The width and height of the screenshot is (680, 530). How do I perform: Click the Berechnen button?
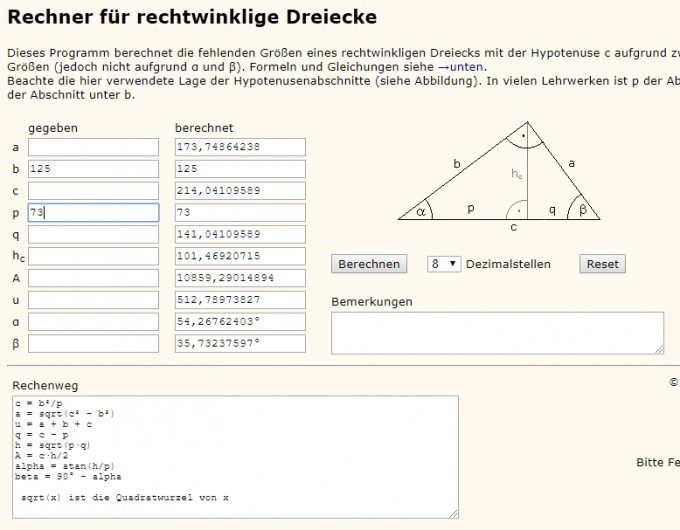(x=369, y=264)
